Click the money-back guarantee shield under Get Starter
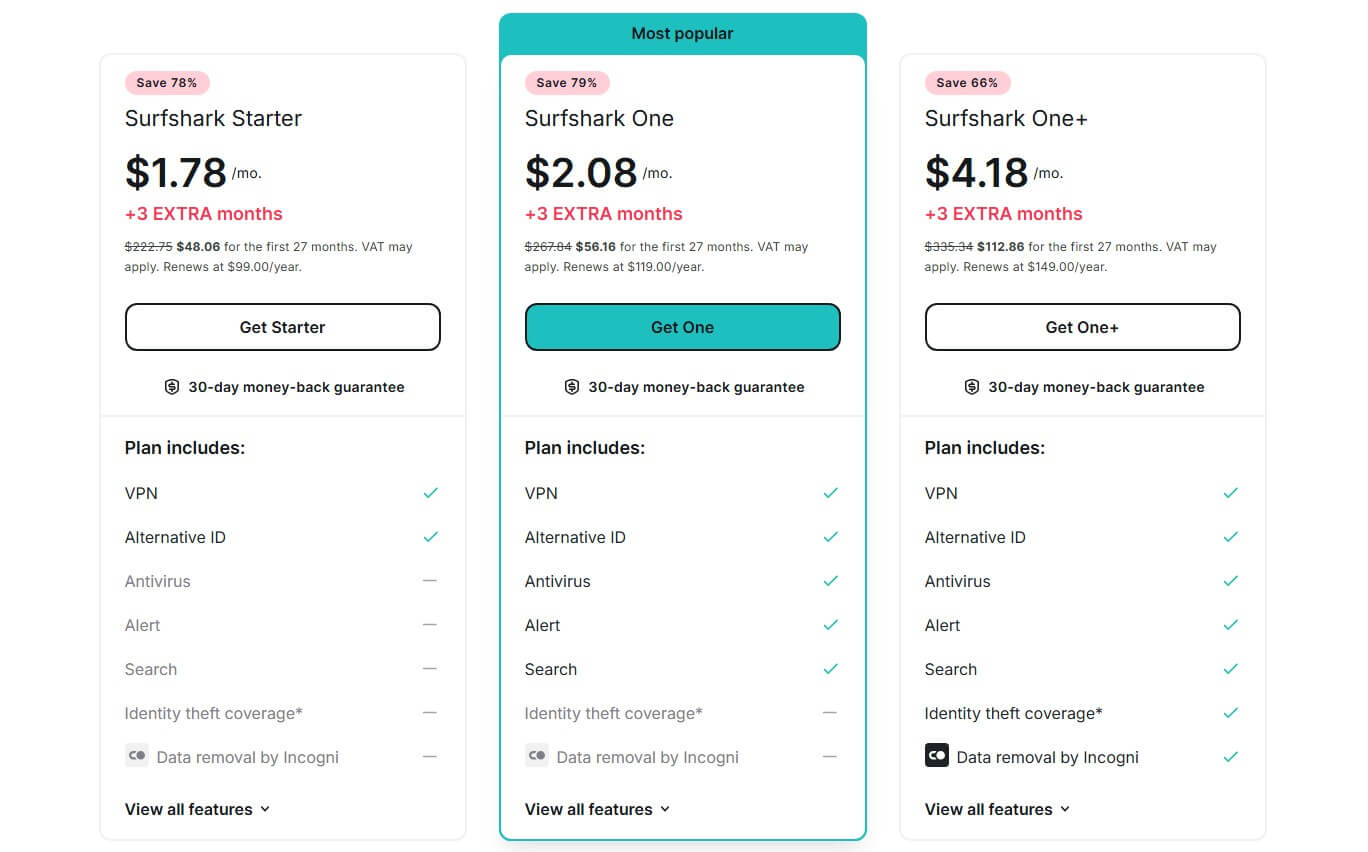The height and width of the screenshot is (852, 1368). click(x=171, y=386)
